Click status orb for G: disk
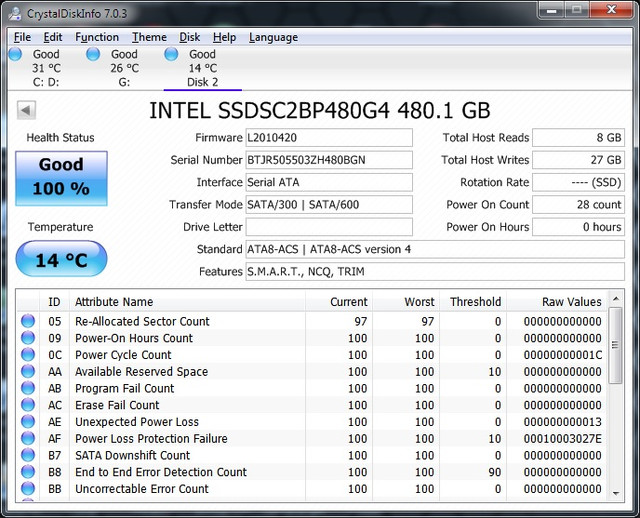The width and height of the screenshot is (640, 518). (93, 54)
